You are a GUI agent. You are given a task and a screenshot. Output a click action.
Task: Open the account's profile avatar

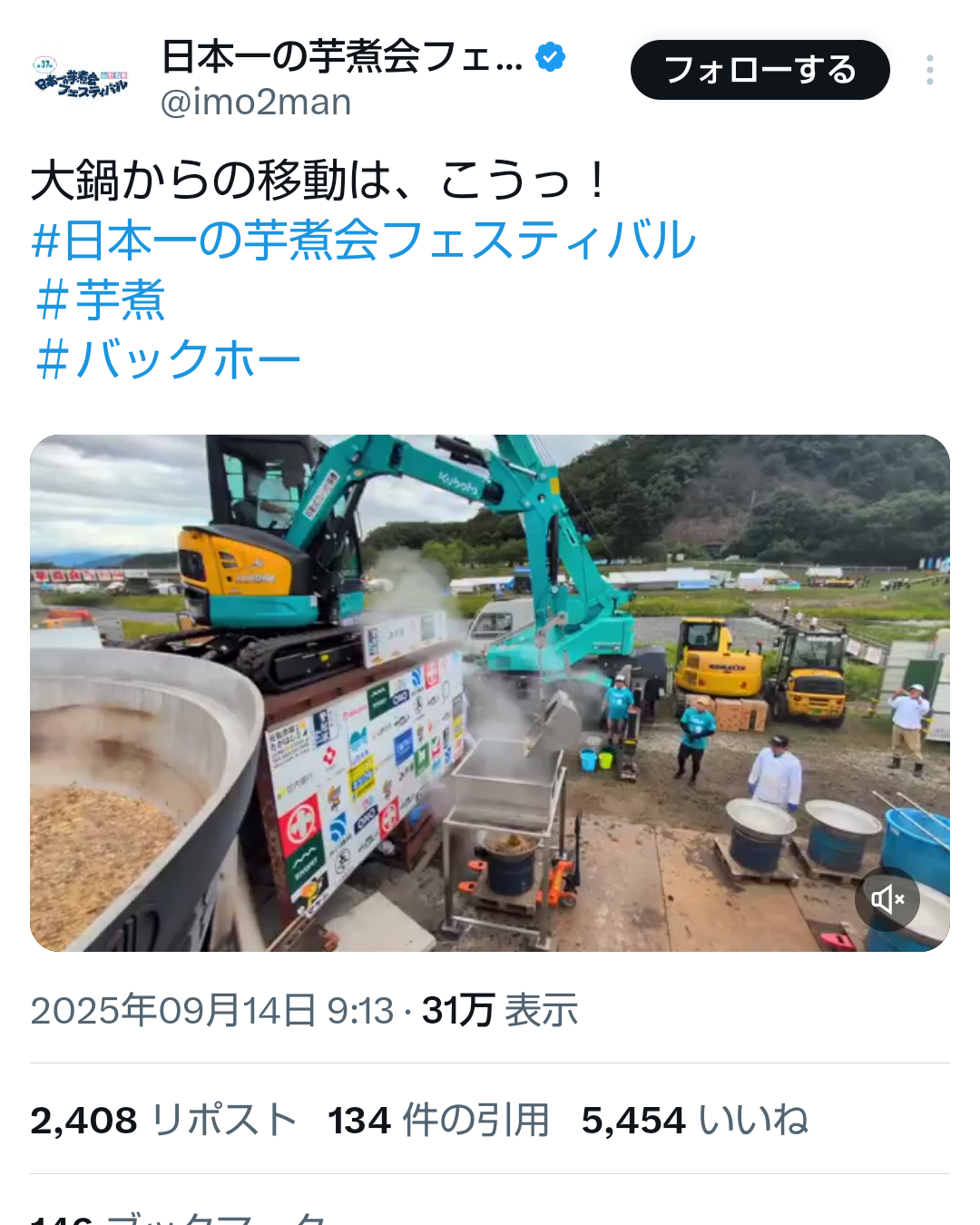tap(81, 77)
